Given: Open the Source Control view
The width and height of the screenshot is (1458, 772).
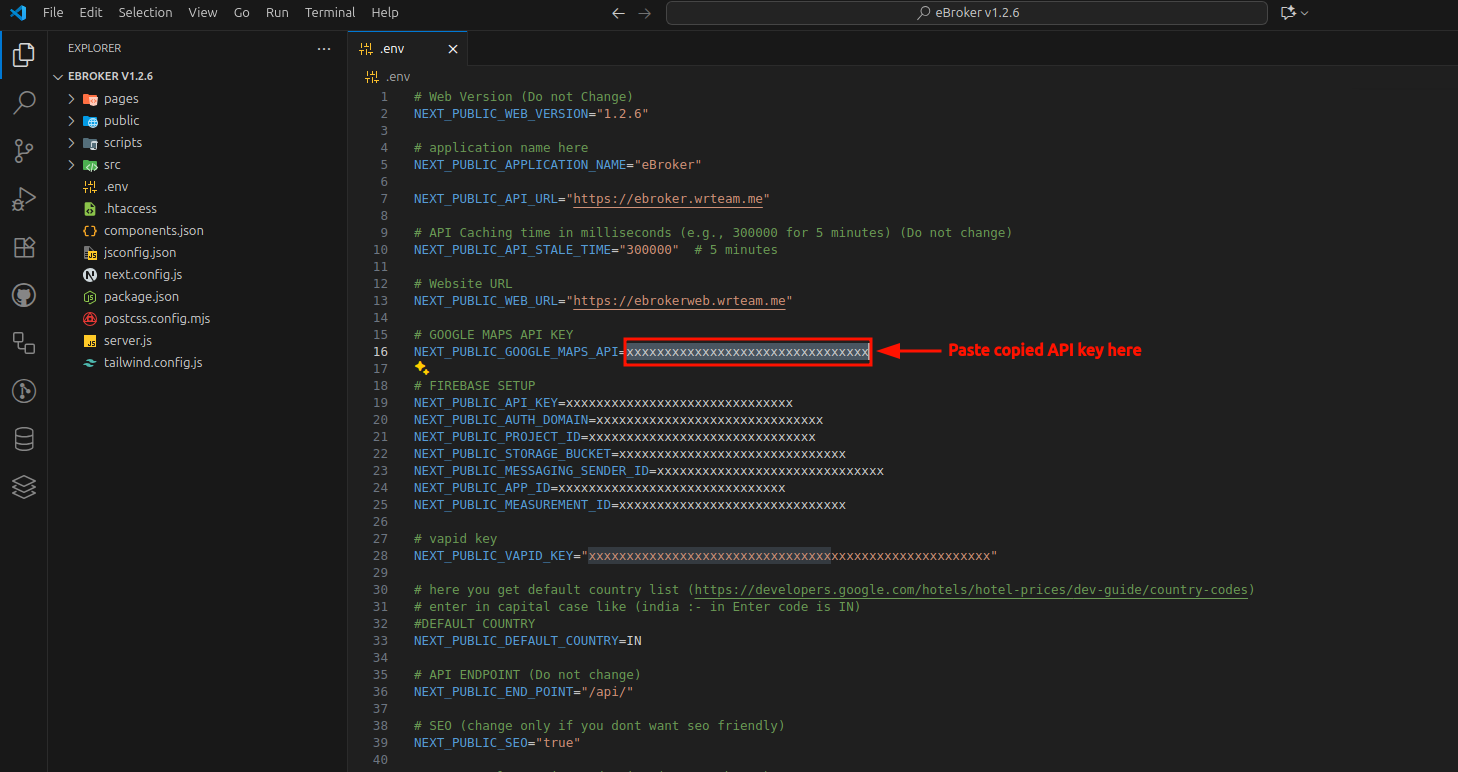Looking at the screenshot, I should click(x=24, y=151).
